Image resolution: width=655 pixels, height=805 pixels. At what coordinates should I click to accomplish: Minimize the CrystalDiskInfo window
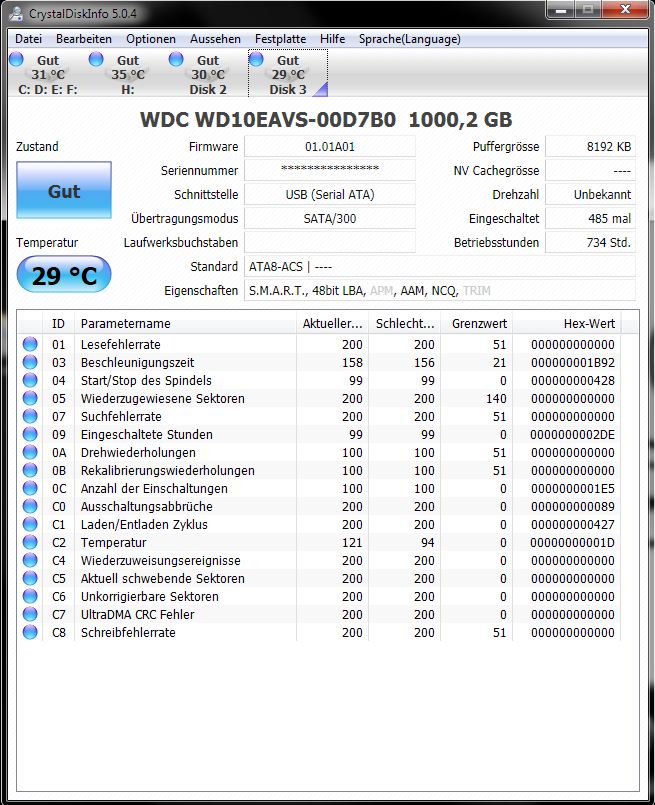pyautogui.click(x=561, y=10)
